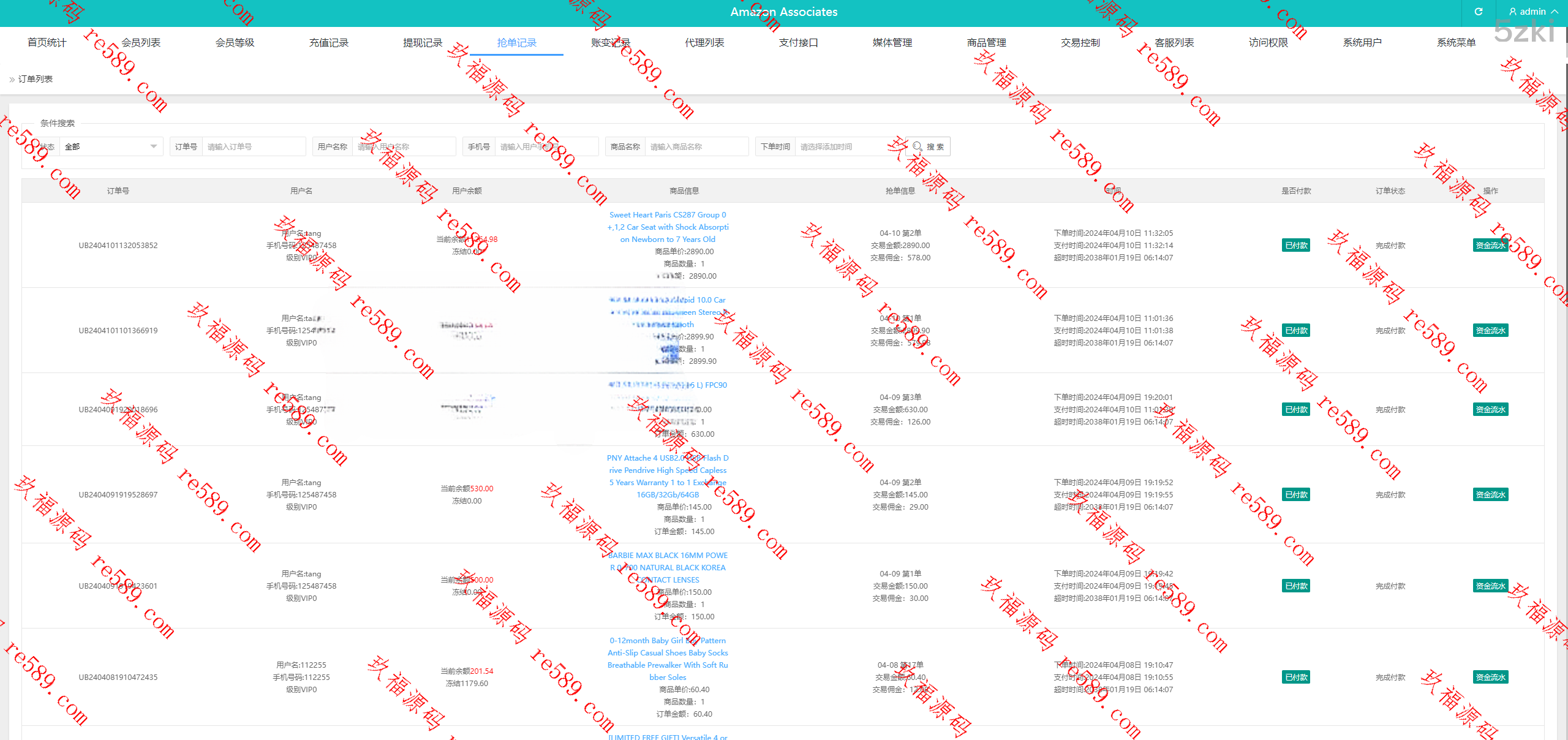Screen dimensions: 1568x740
Task: Go to 商品管理 tab
Action: click(x=986, y=42)
